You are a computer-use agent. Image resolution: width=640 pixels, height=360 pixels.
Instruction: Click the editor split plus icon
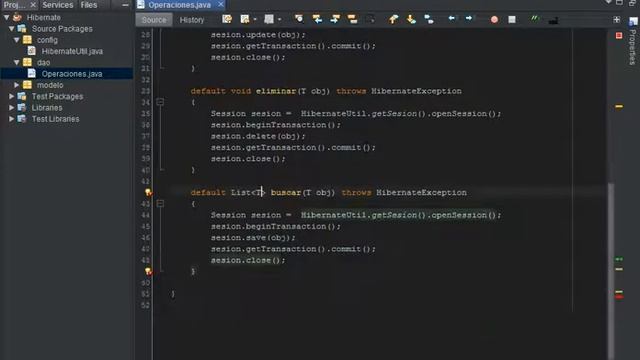(x=616, y=19)
